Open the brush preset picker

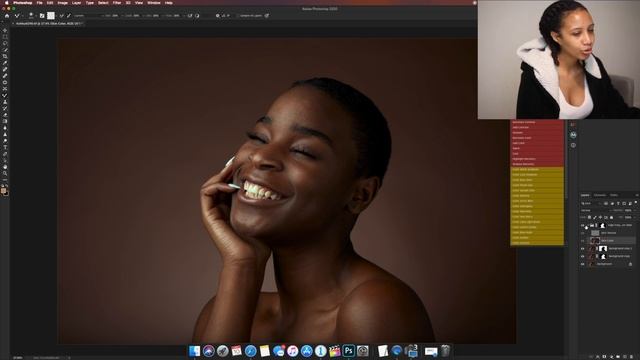[x=31, y=16]
